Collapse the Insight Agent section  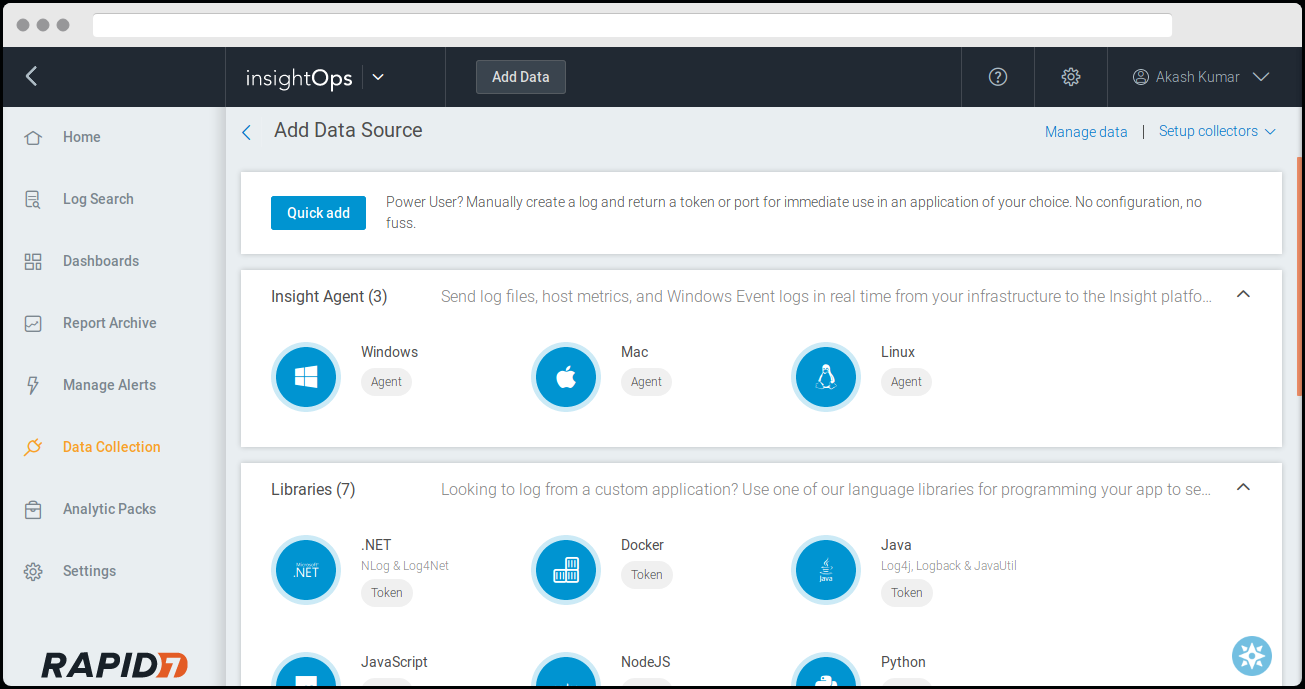(x=1243, y=294)
